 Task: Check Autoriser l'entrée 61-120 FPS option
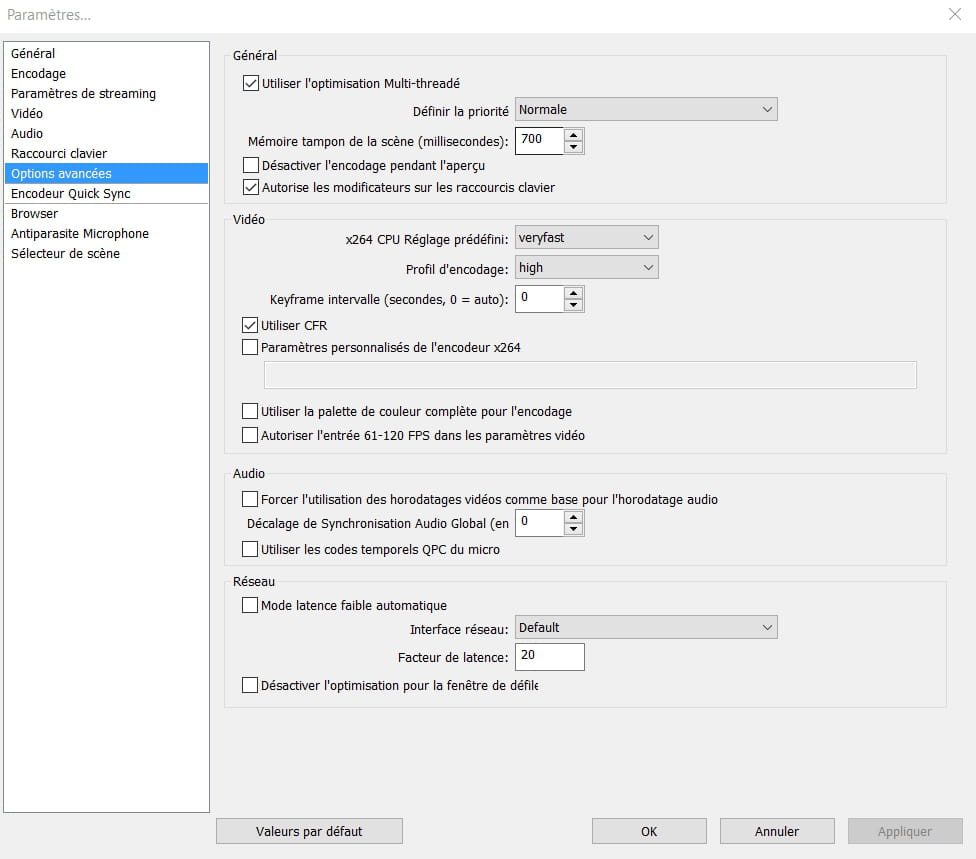(x=250, y=434)
